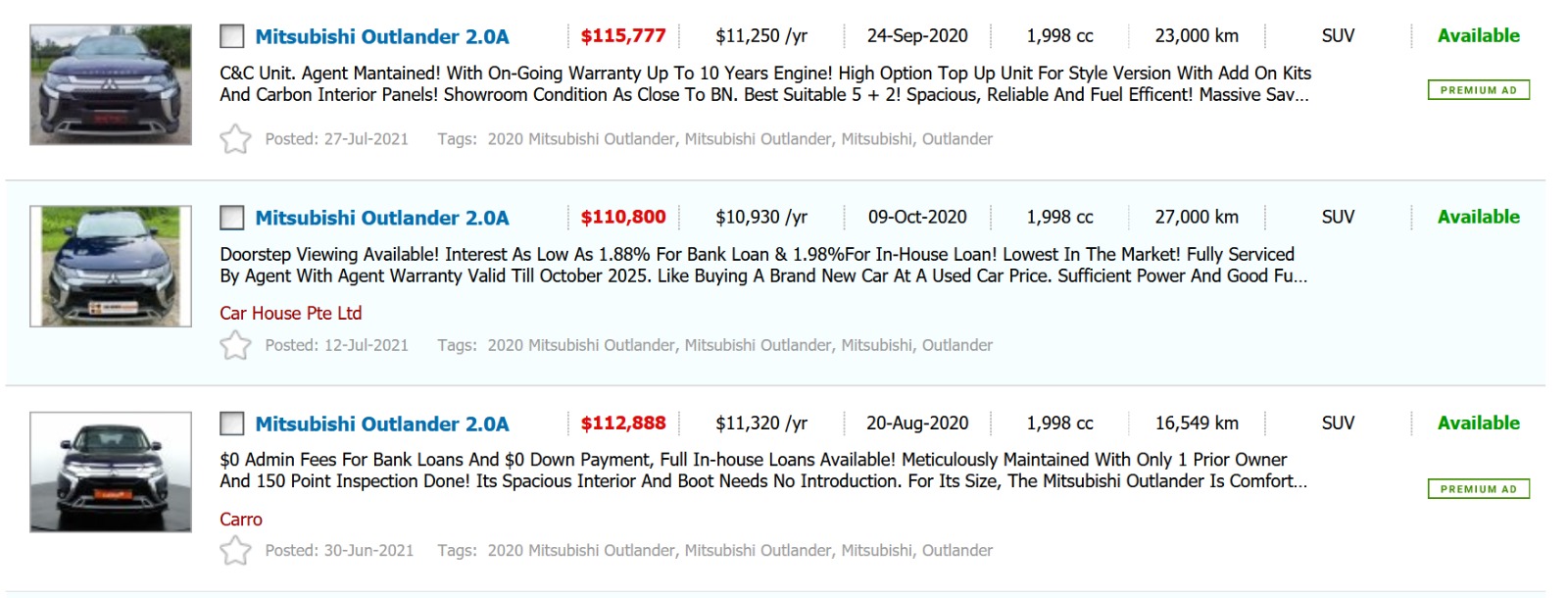Viewport: 1568px width, 598px height.
Task: Click the PREMIUM AD badge on third listing
Action: pyautogui.click(x=1478, y=489)
